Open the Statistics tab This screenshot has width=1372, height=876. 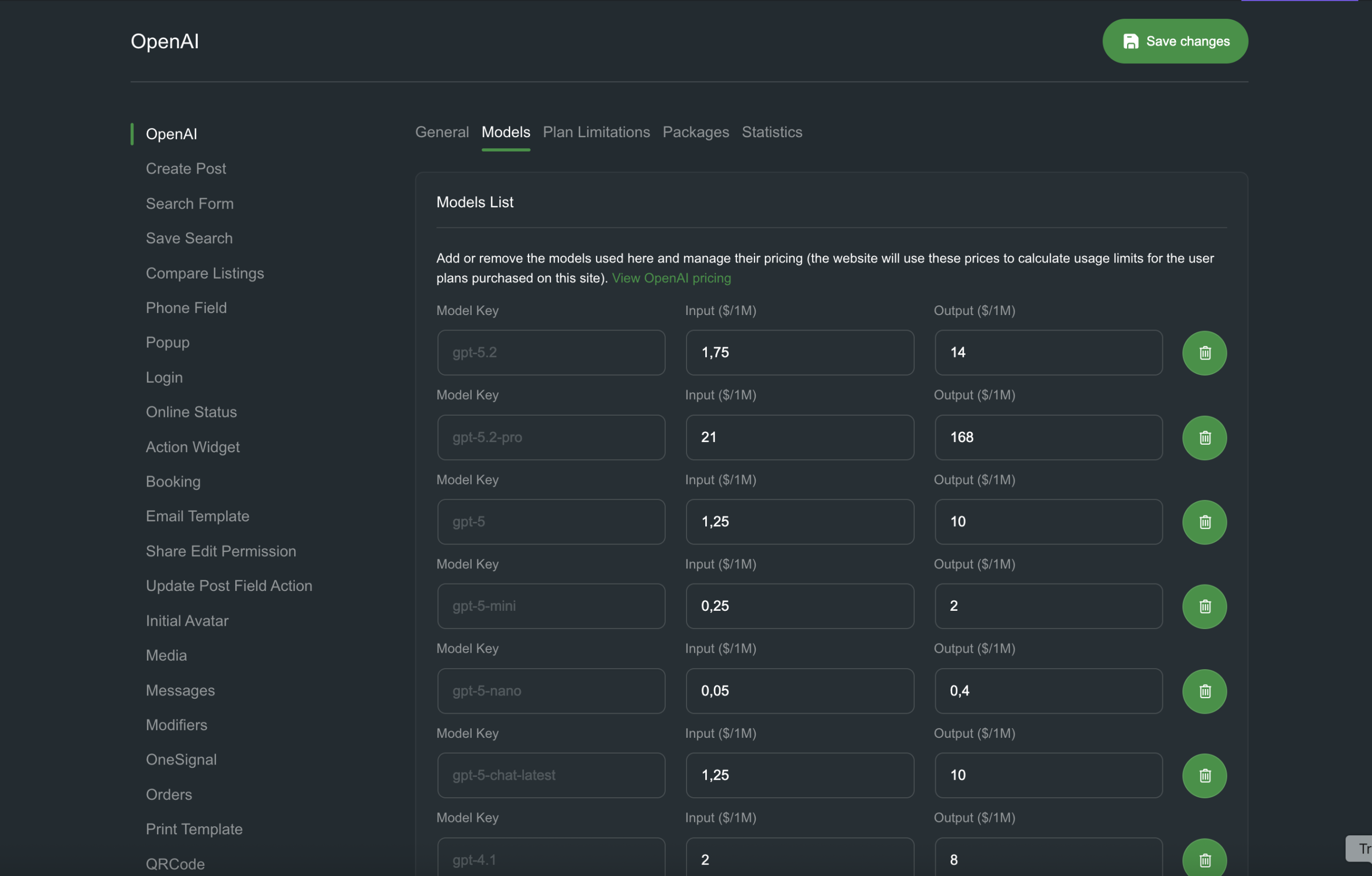click(x=771, y=132)
